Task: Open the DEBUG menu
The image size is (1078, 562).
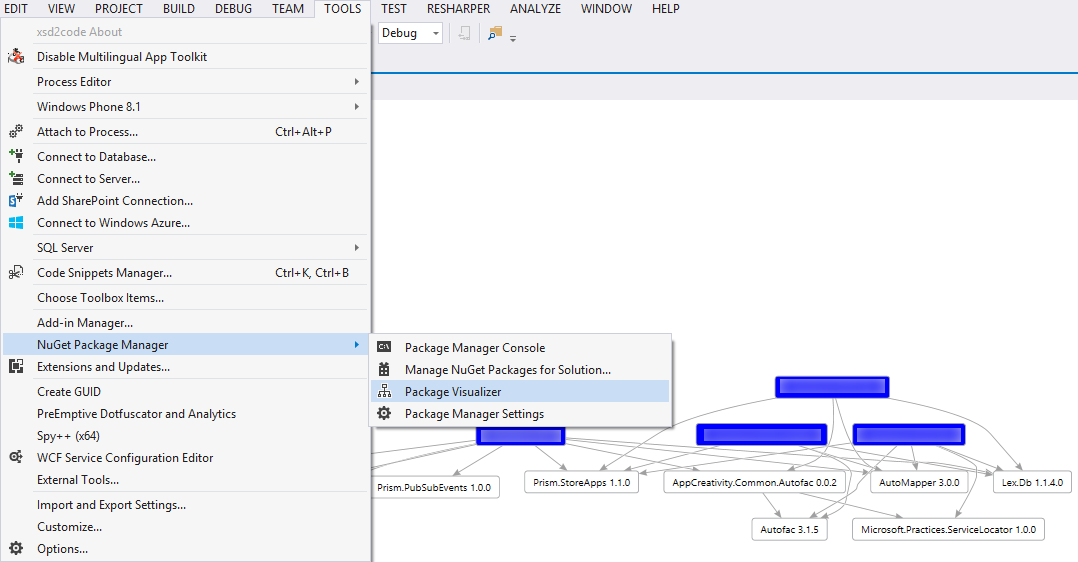Action: (233, 9)
